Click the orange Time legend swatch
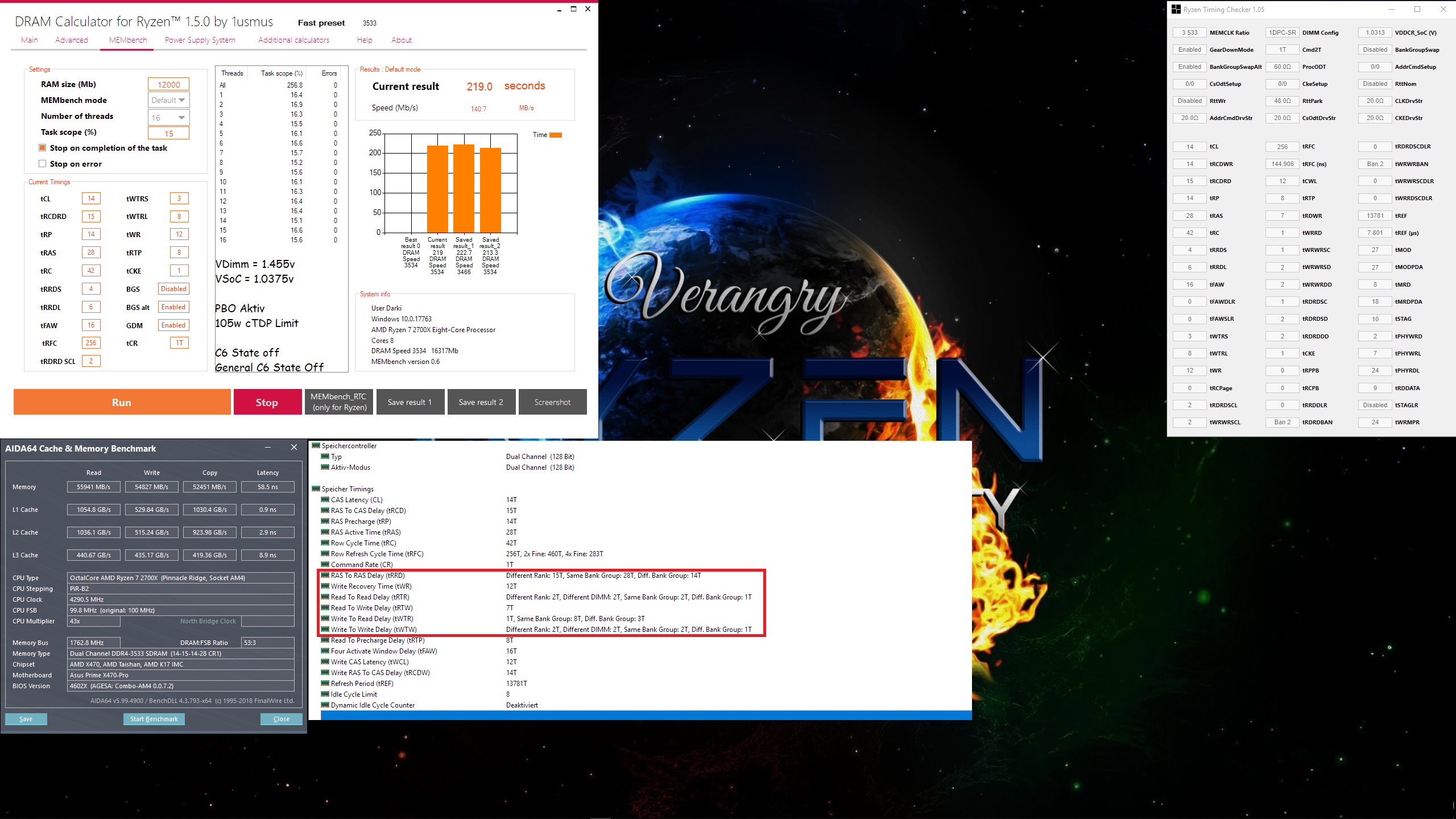Image resolution: width=1456 pixels, height=819 pixels. pos(556,135)
